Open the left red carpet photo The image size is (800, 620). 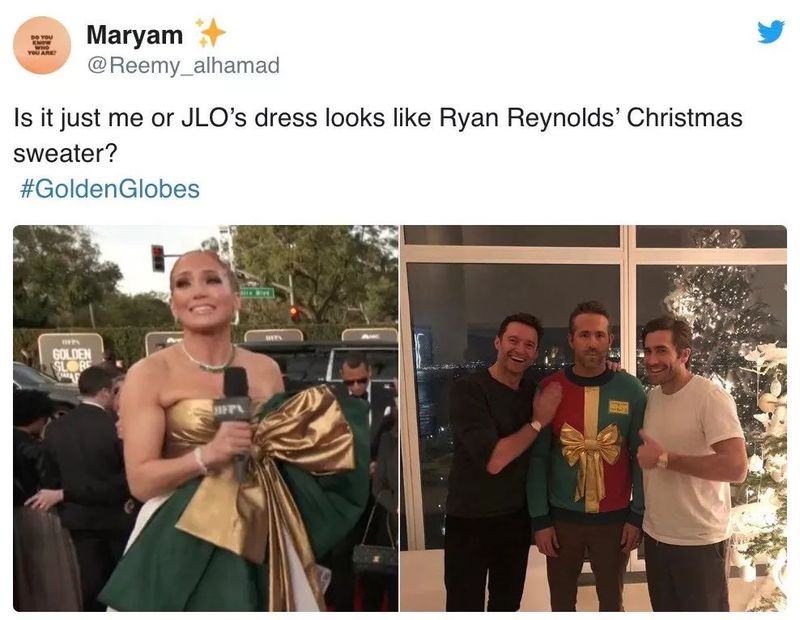[x=206, y=418]
